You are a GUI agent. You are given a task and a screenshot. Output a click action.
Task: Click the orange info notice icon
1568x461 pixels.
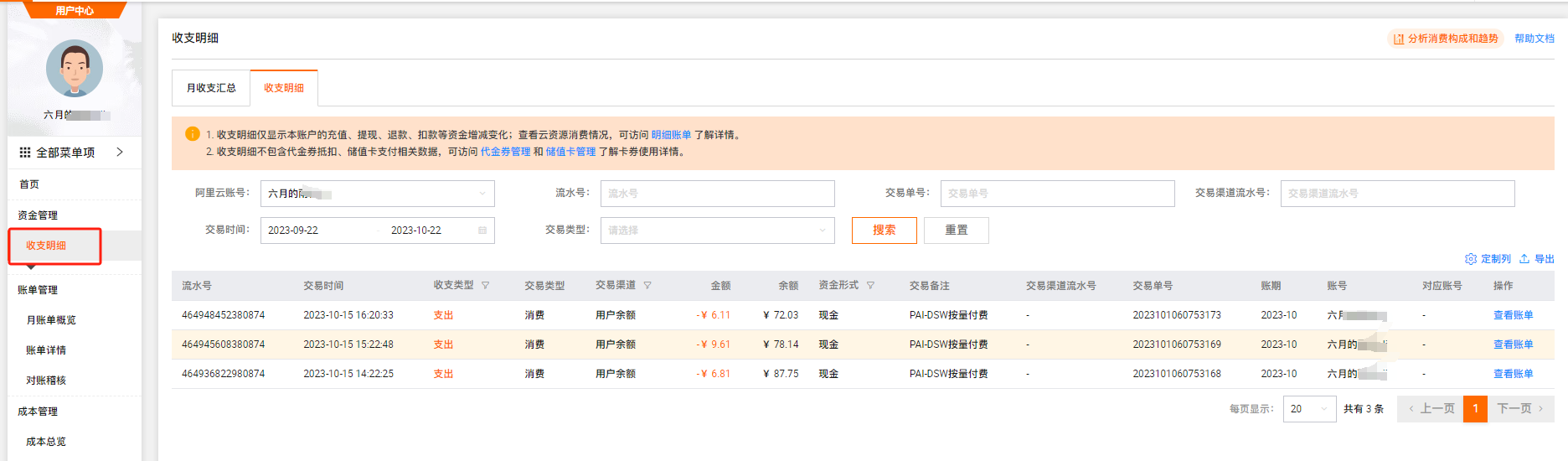[192, 134]
